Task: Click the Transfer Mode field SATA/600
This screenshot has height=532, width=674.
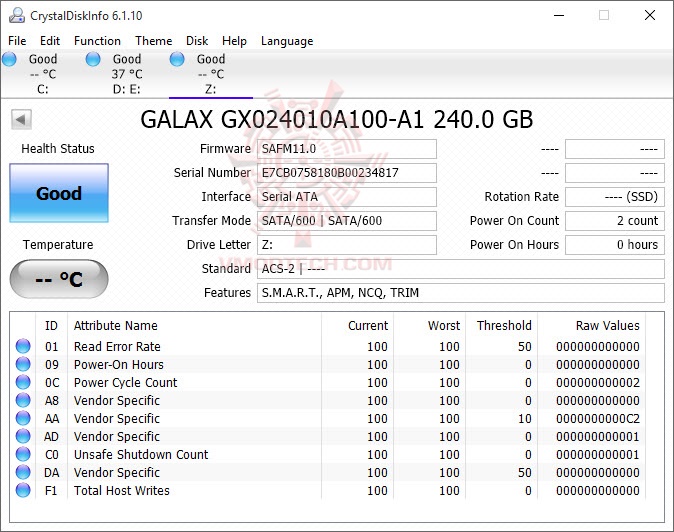Action: pos(347,221)
